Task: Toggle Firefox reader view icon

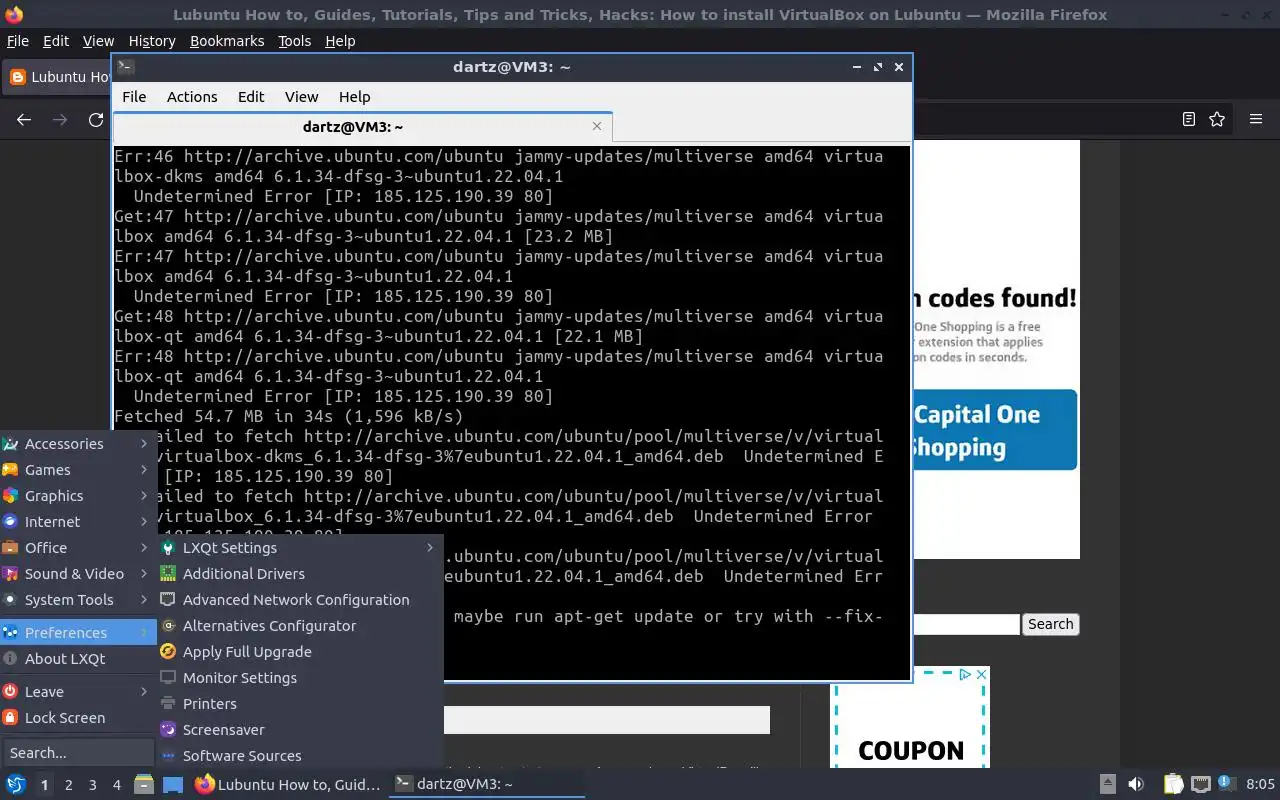Action: click(1188, 119)
